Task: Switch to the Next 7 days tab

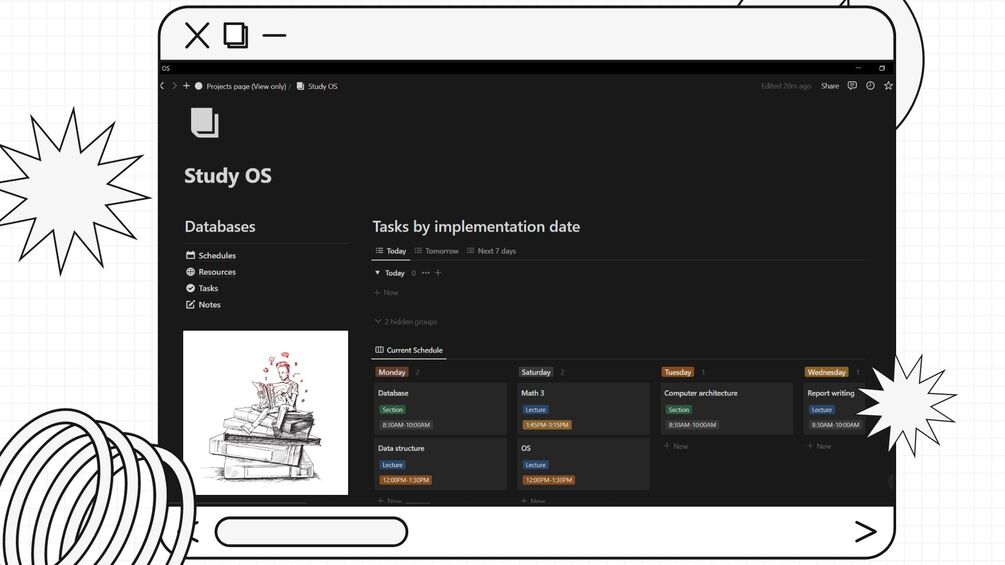Action: [x=492, y=251]
